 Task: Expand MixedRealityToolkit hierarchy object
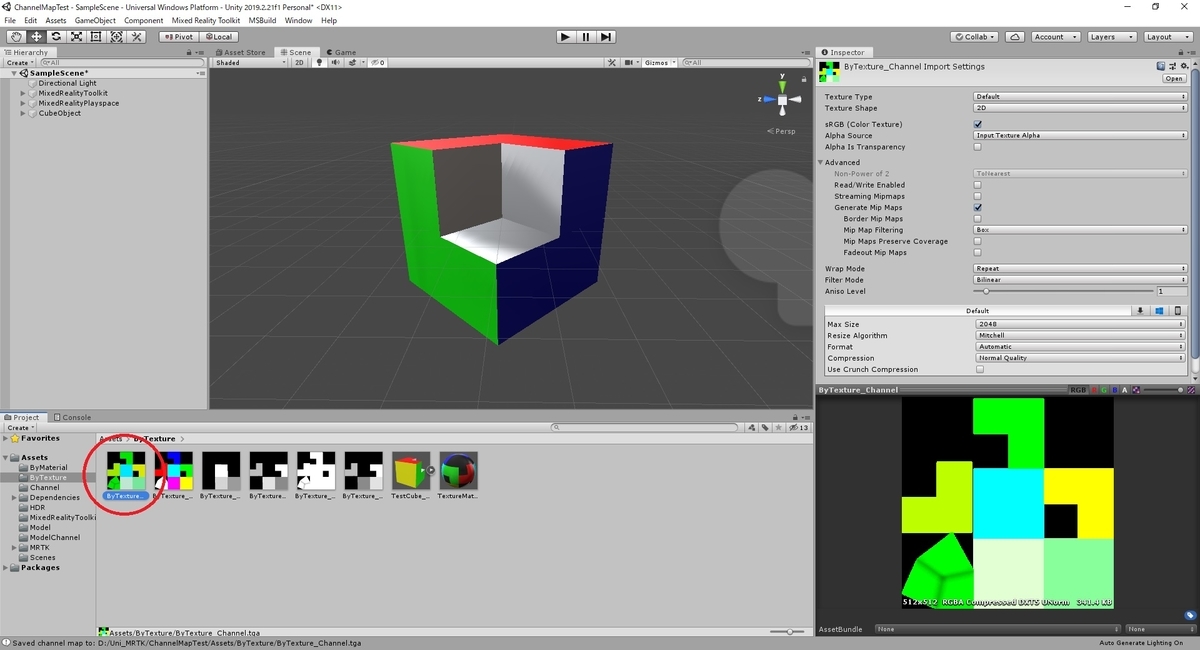(23, 93)
